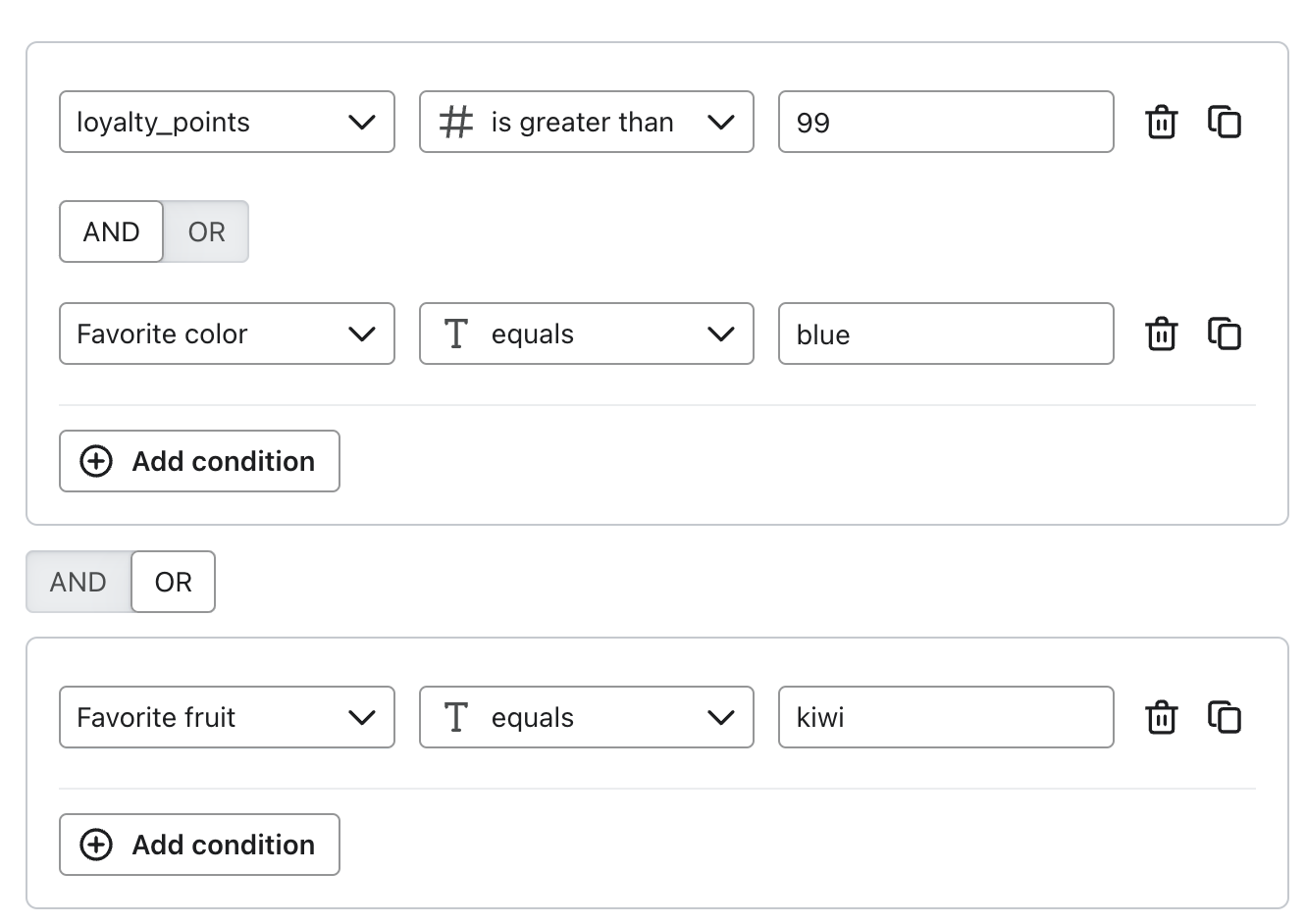Click the value field containing kiwi
1305x924 pixels.
[x=945, y=717]
